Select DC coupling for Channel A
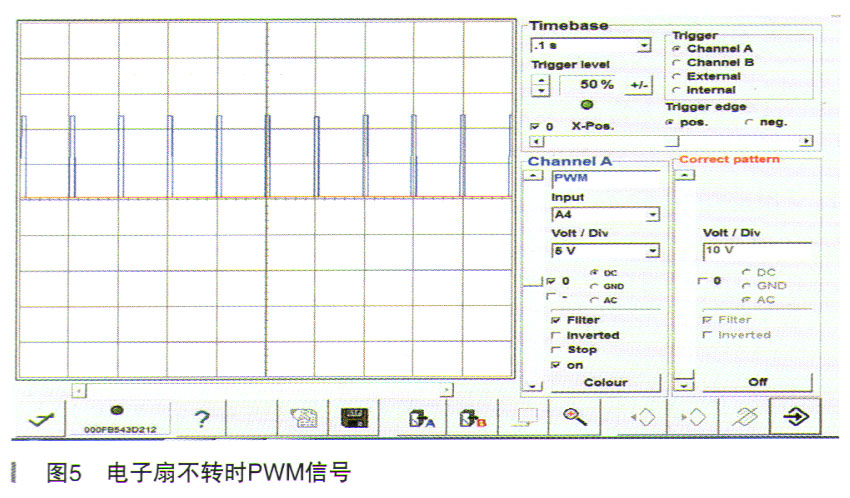850x498 pixels. click(x=595, y=273)
